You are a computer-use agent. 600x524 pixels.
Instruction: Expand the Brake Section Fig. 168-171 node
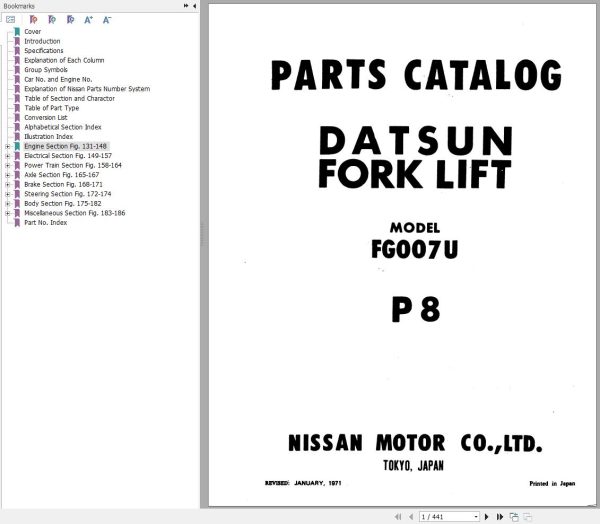pyautogui.click(x=8, y=184)
